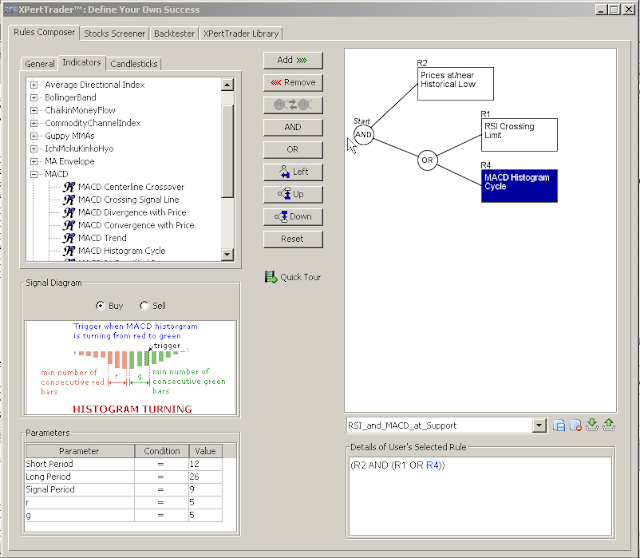Expand BollingerBand tree node
The height and width of the screenshot is (558, 640).
[34, 98]
